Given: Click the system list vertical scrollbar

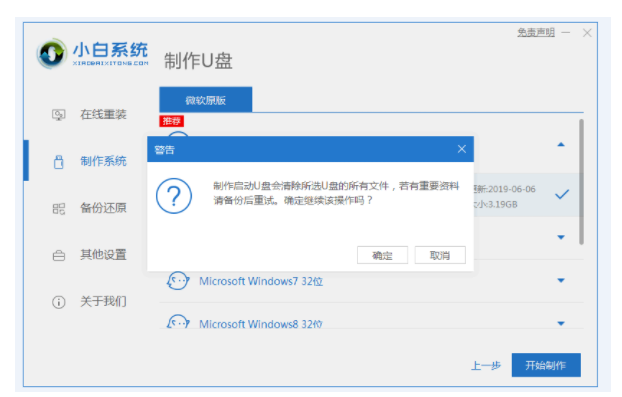Looking at the screenshot, I should coord(581,182).
